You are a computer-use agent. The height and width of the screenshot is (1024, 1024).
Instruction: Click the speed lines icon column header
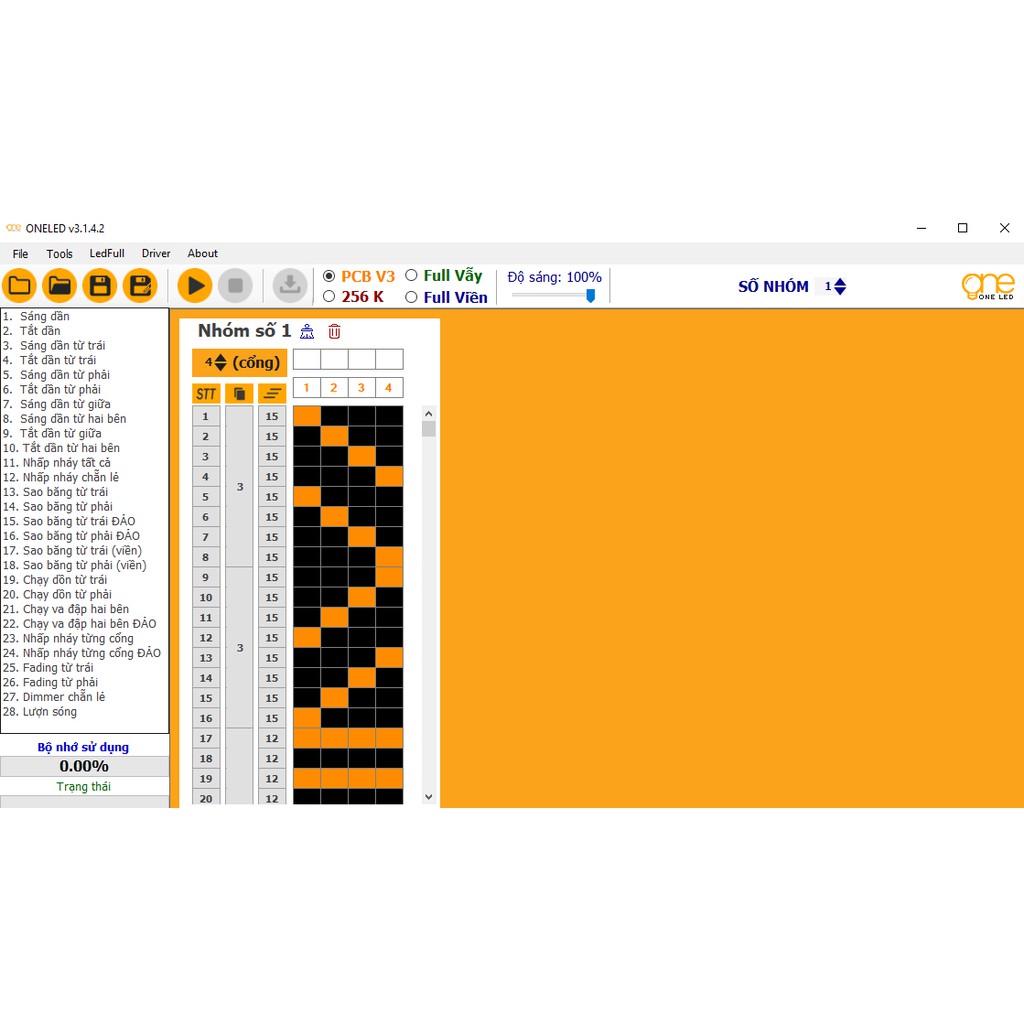272,394
